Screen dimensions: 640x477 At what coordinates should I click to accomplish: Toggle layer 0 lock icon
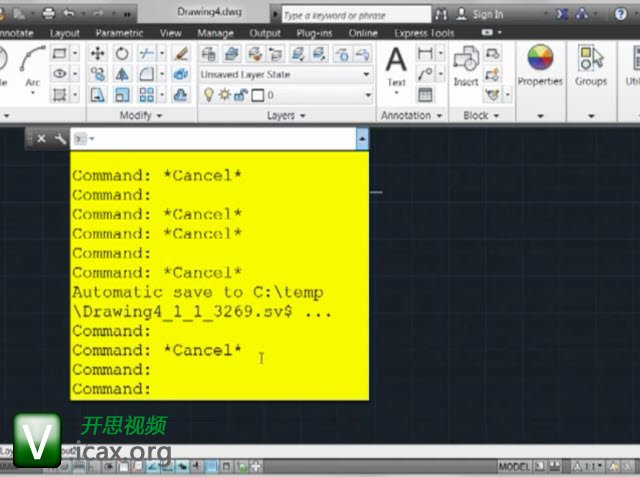[x=240, y=95]
